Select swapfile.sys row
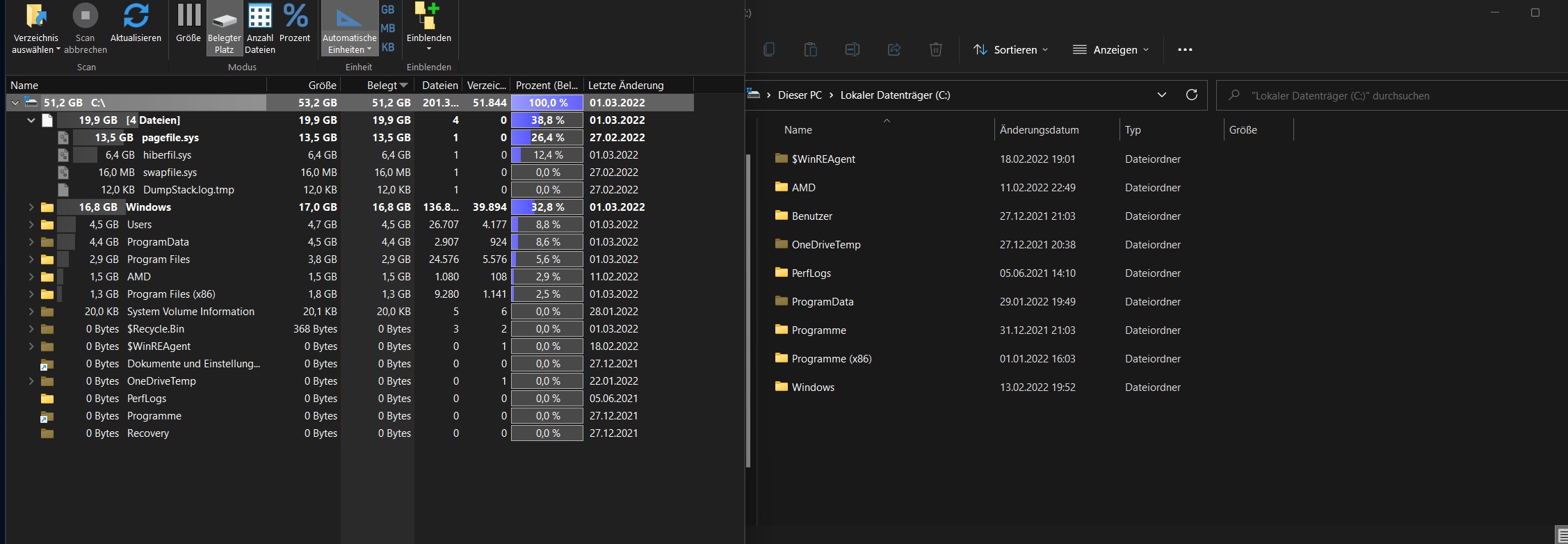The width and height of the screenshot is (1568, 544). tap(350, 173)
